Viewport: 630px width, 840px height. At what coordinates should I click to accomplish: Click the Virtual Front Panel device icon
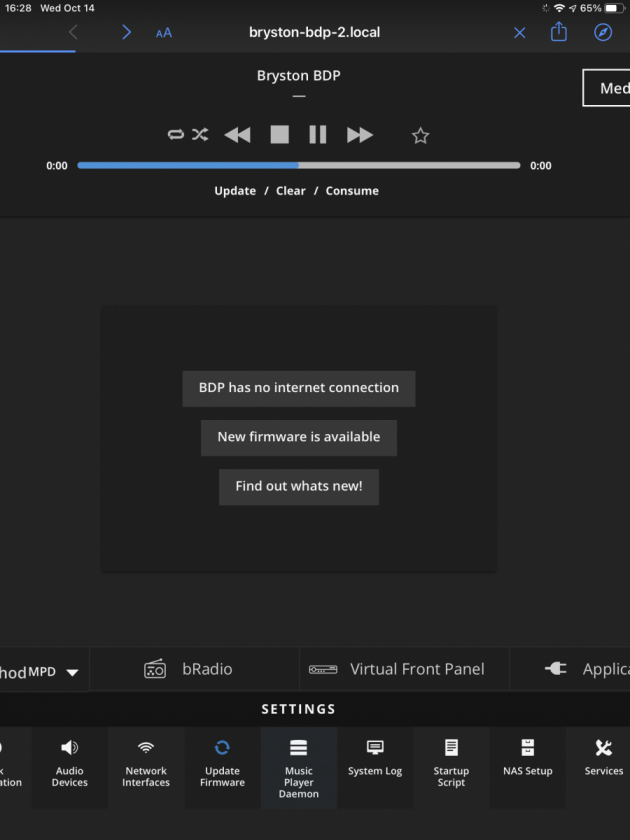[x=323, y=669]
